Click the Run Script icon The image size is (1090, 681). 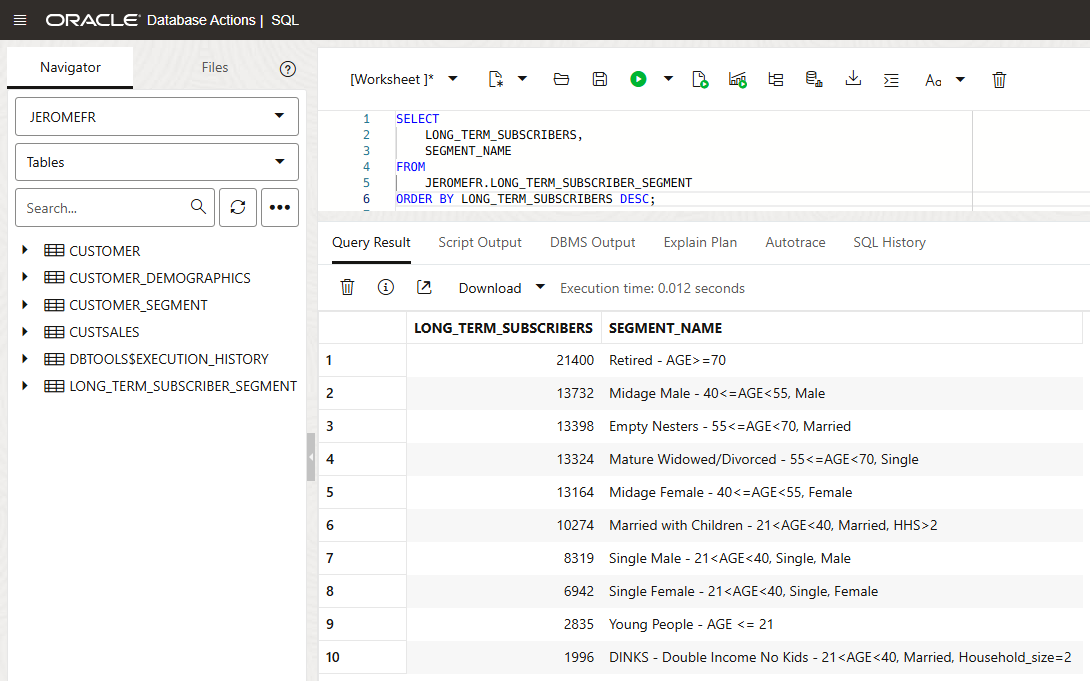coord(700,79)
